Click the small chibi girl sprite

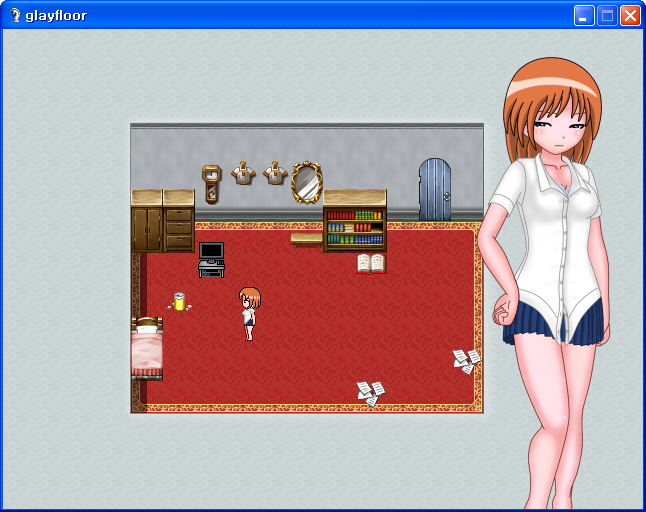250,313
